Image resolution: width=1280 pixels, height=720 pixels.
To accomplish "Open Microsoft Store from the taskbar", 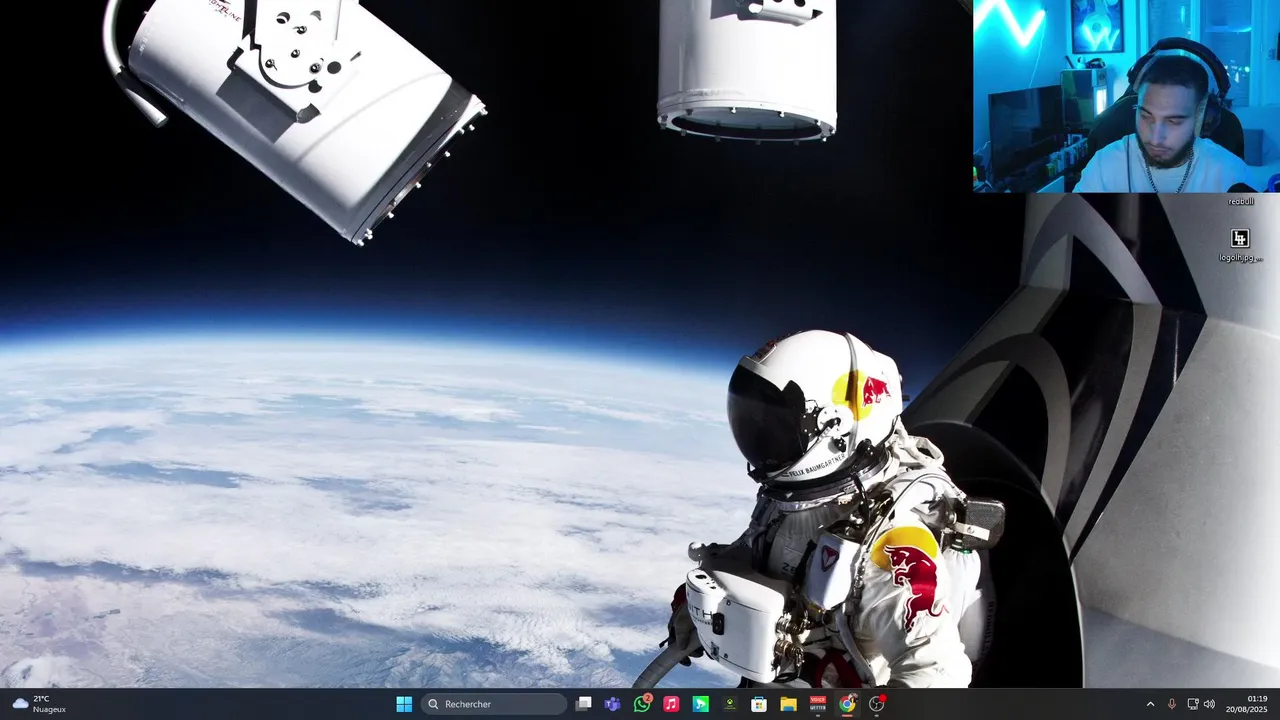I will pos(759,704).
